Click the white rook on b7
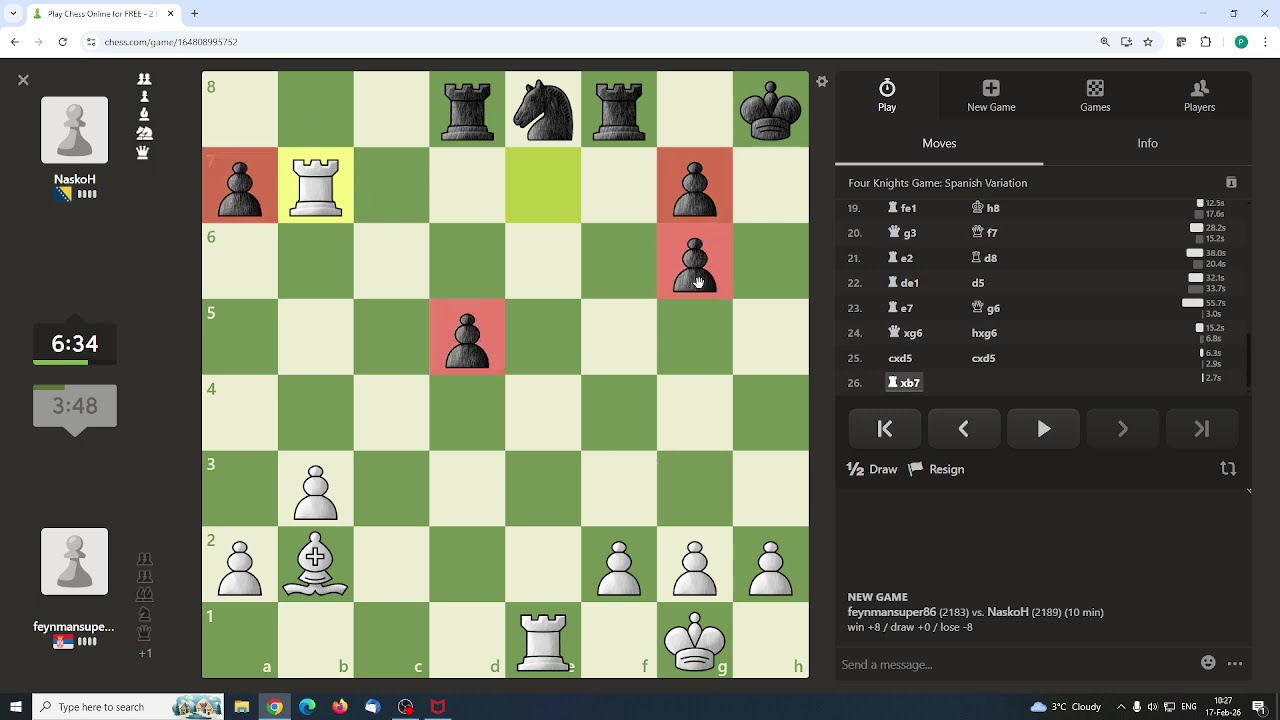Screen dimensions: 1280x720 316,185
